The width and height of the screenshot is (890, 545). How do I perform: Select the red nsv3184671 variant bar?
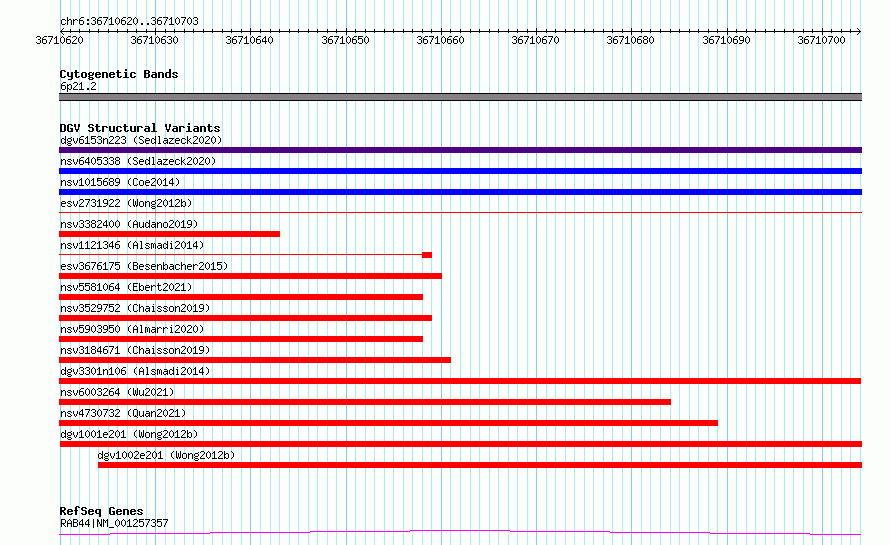[255, 360]
